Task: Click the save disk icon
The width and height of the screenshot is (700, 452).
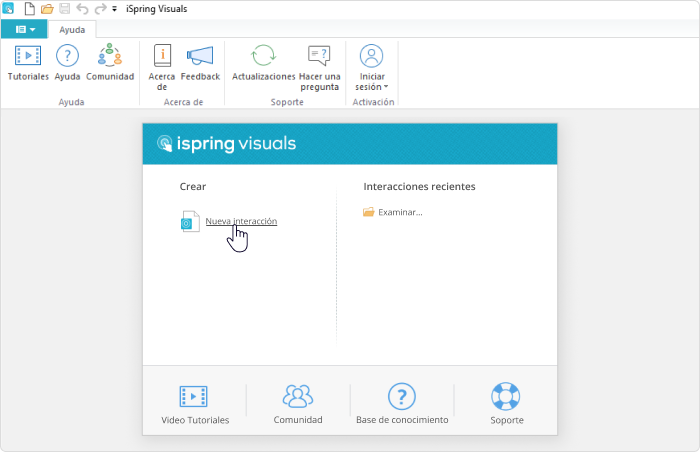Action: (65, 8)
